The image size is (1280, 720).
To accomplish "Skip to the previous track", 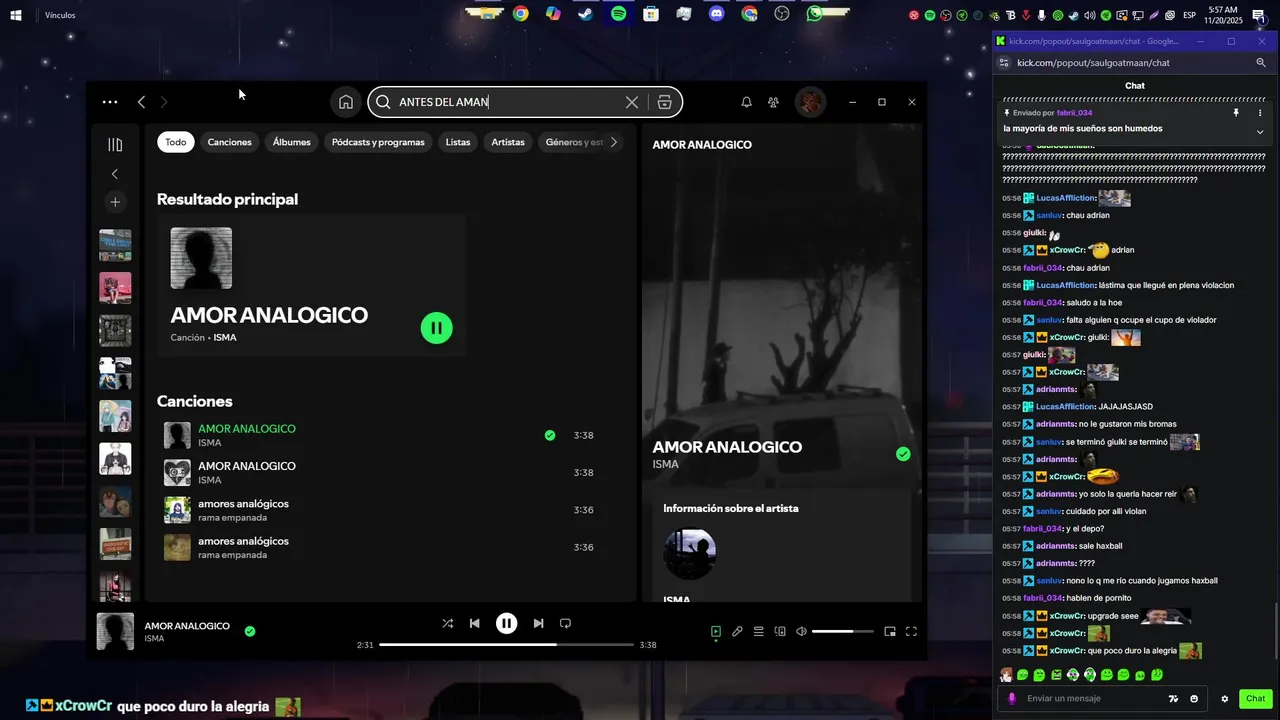I will 475,623.
